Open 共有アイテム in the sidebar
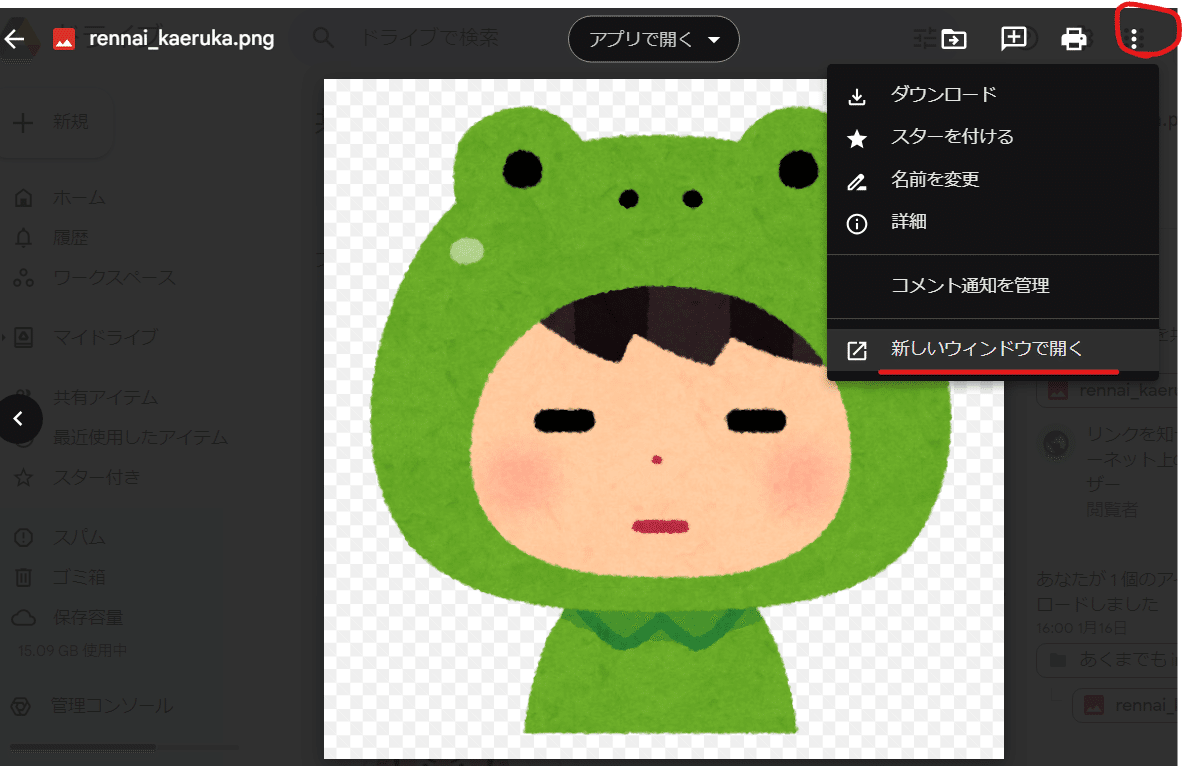 click(106, 397)
